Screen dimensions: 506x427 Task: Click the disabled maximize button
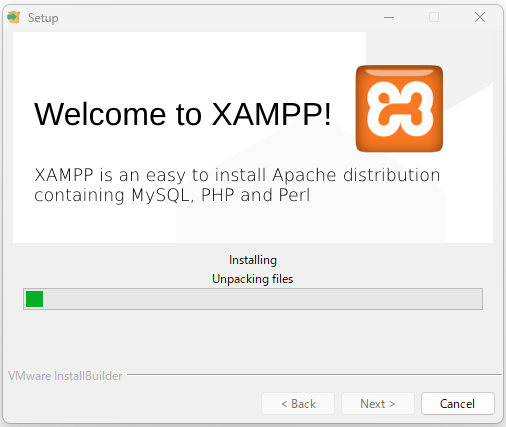point(434,17)
